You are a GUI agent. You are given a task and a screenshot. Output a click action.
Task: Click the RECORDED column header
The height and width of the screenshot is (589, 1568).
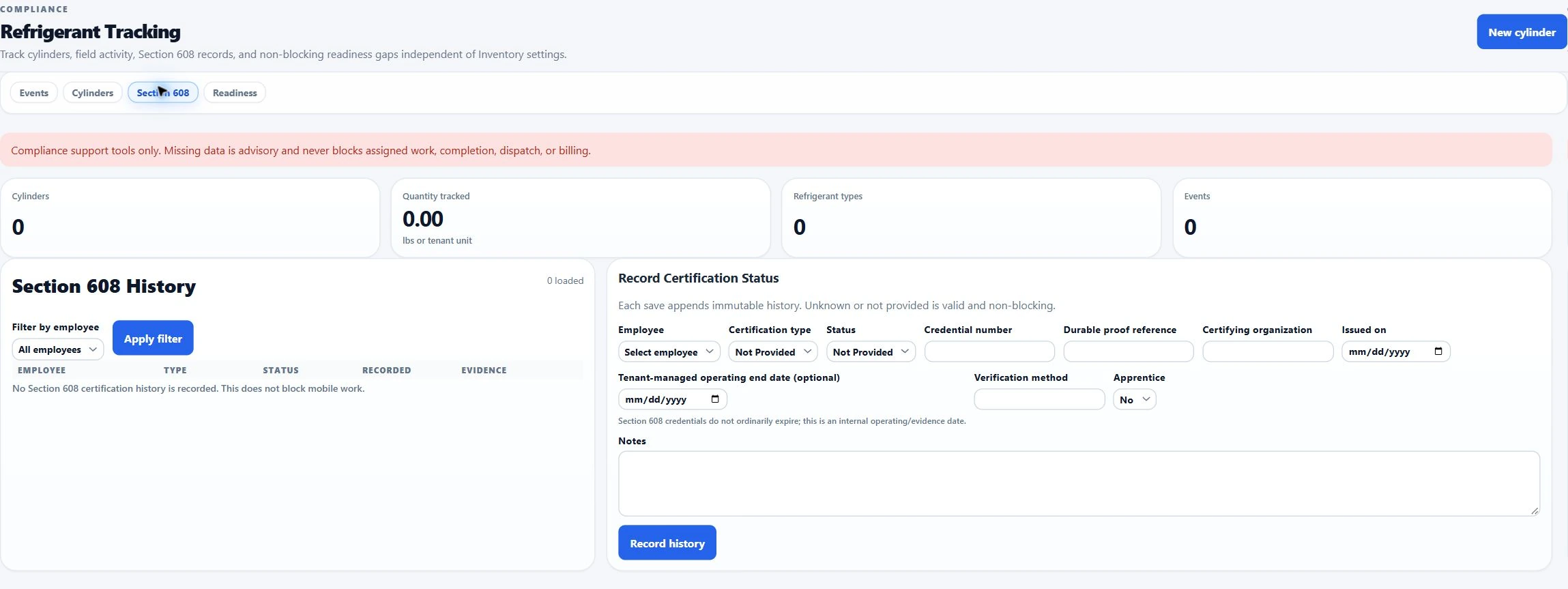point(386,370)
